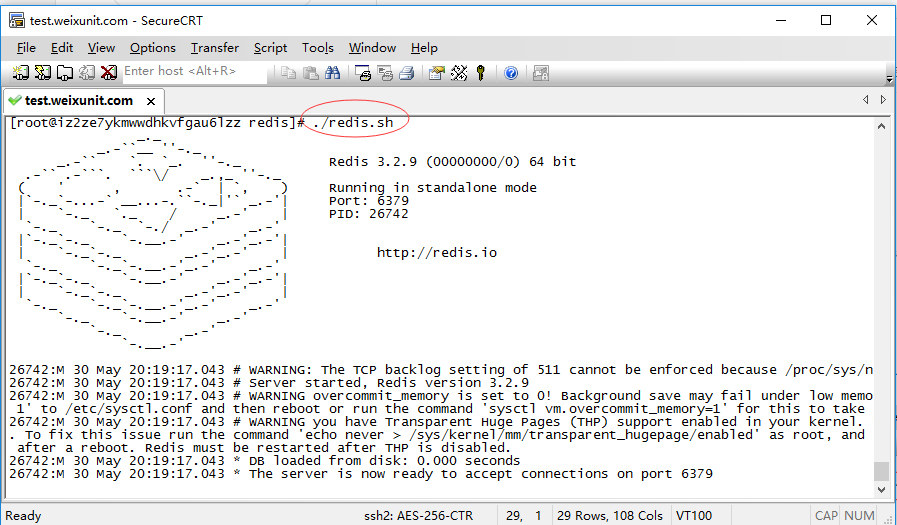Screen dimensions: 897x525
Task: Click the 'PID: 26742' line
Action: click(368, 214)
